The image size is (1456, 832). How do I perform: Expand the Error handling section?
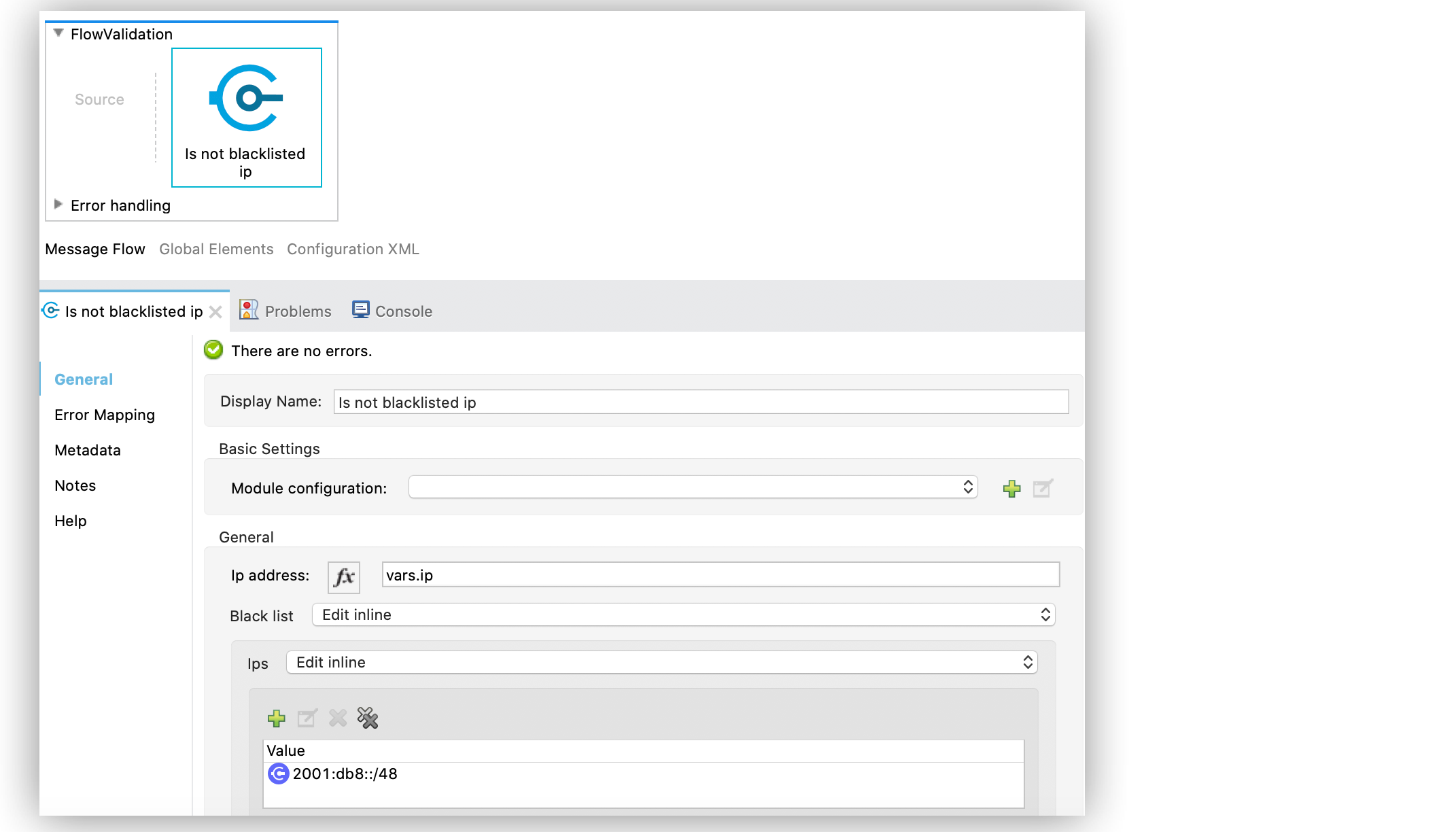click(58, 204)
